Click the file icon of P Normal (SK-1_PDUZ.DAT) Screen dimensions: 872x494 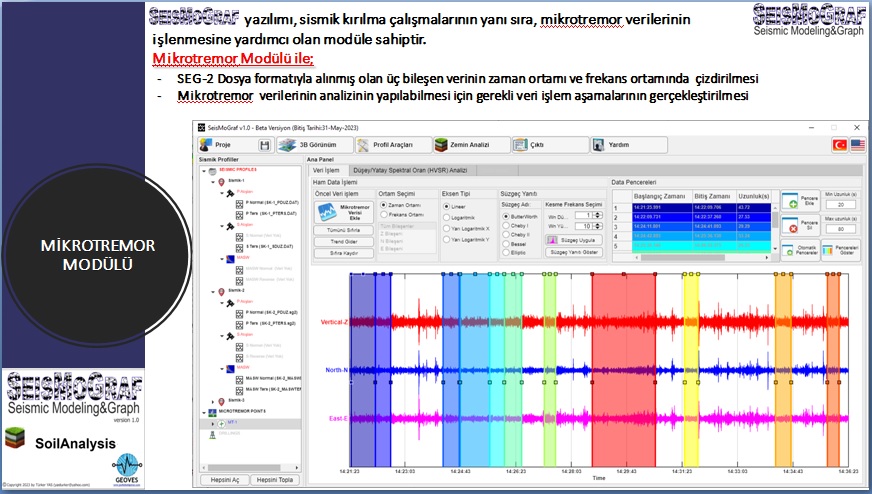click(239, 204)
